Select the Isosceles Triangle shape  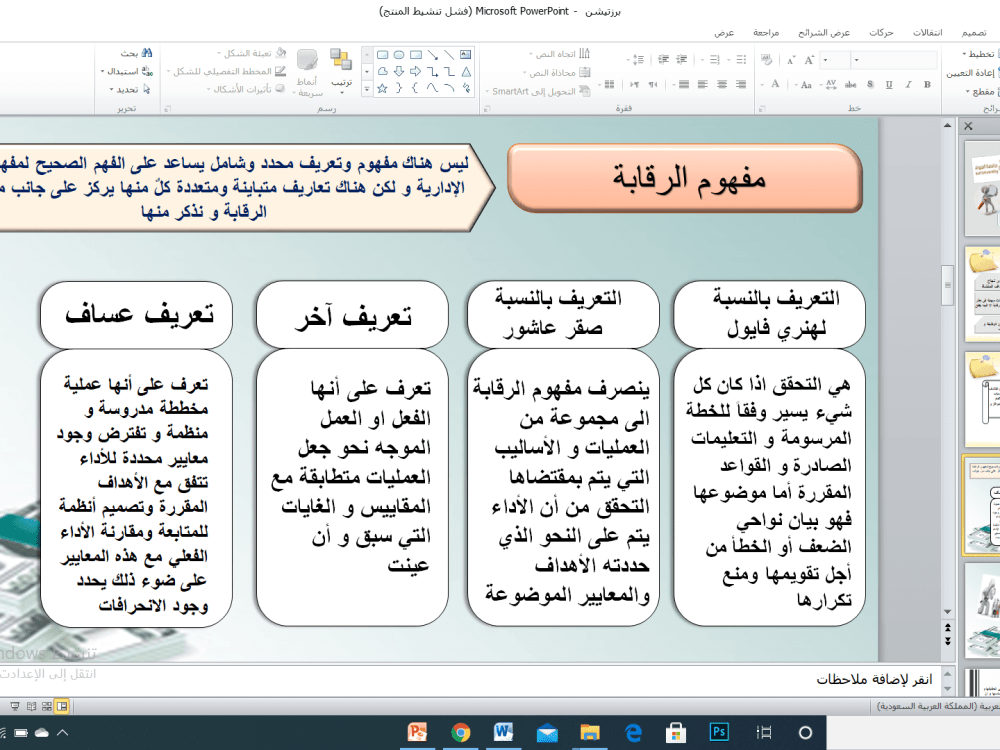[466, 71]
